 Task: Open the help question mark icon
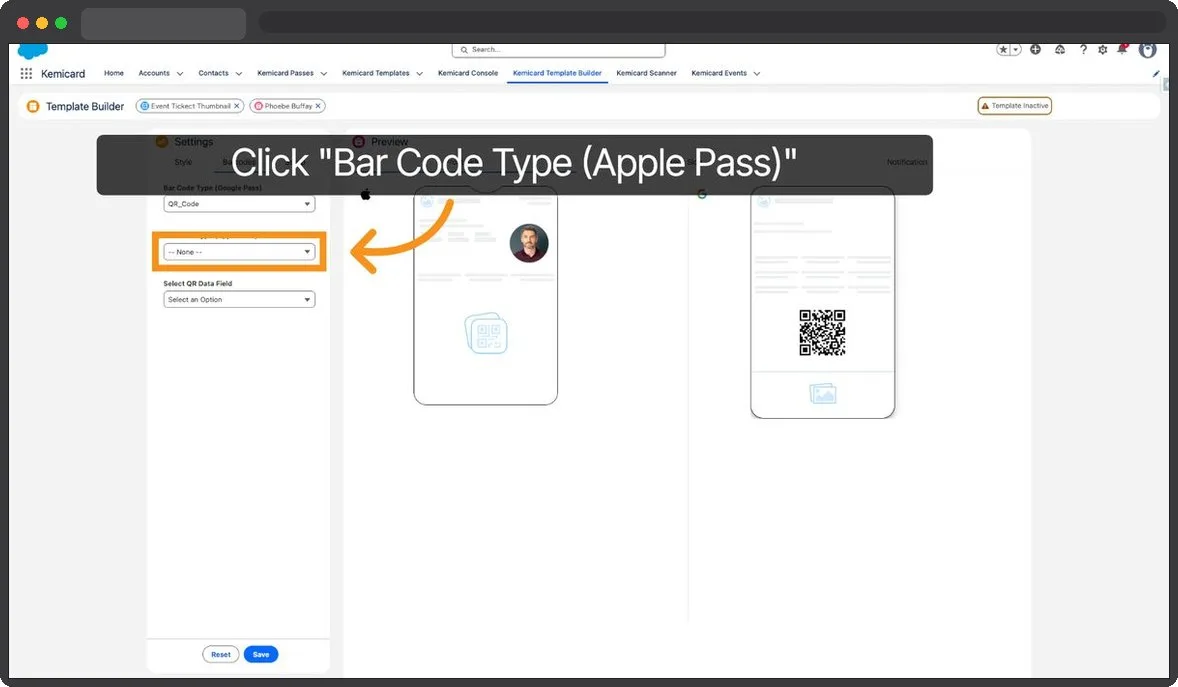click(1083, 50)
